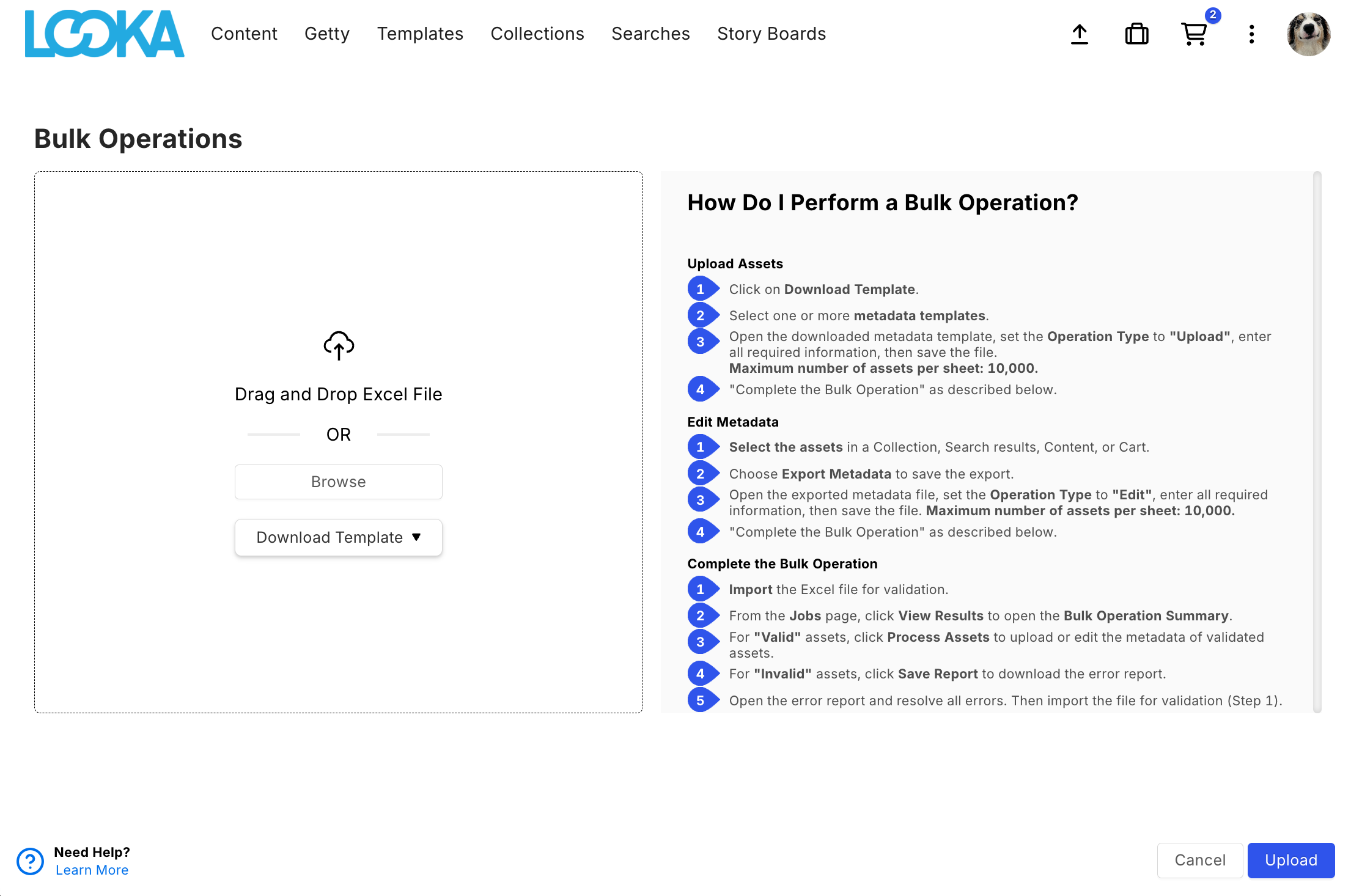
Task: Open the Searches page
Action: click(650, 34)
